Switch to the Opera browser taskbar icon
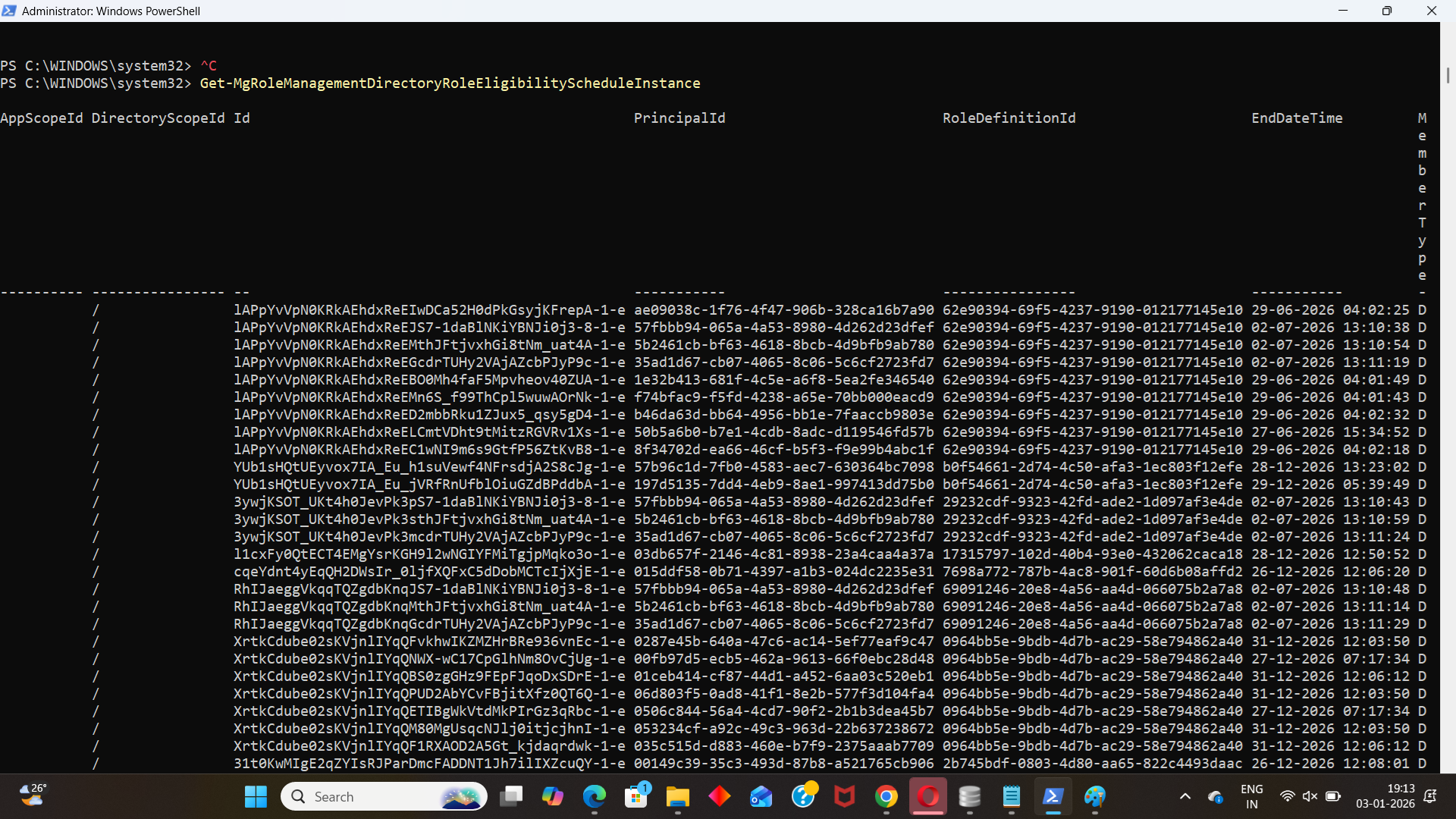 (x=927, y=796)
